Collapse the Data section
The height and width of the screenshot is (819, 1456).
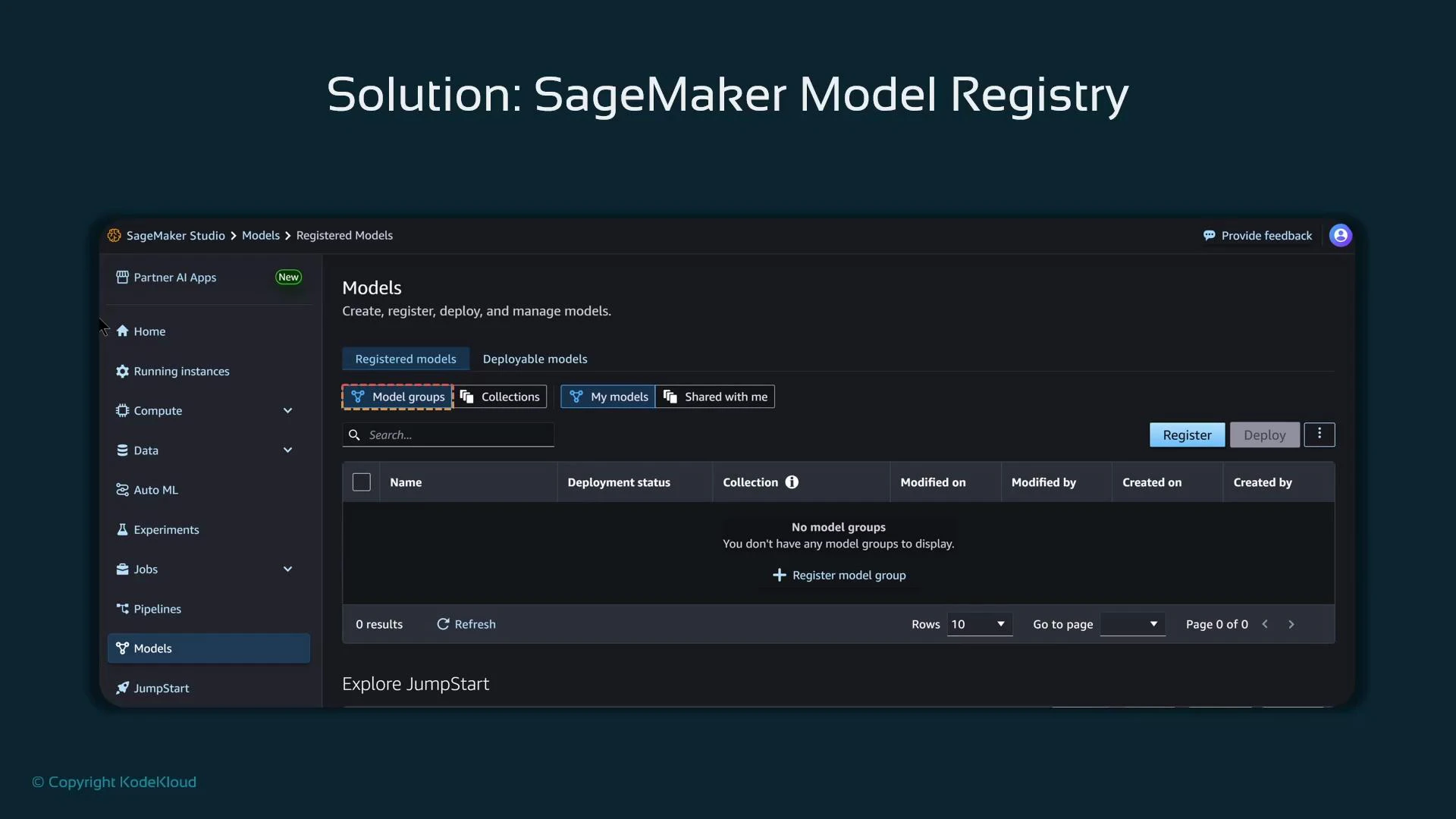(287, 450)
